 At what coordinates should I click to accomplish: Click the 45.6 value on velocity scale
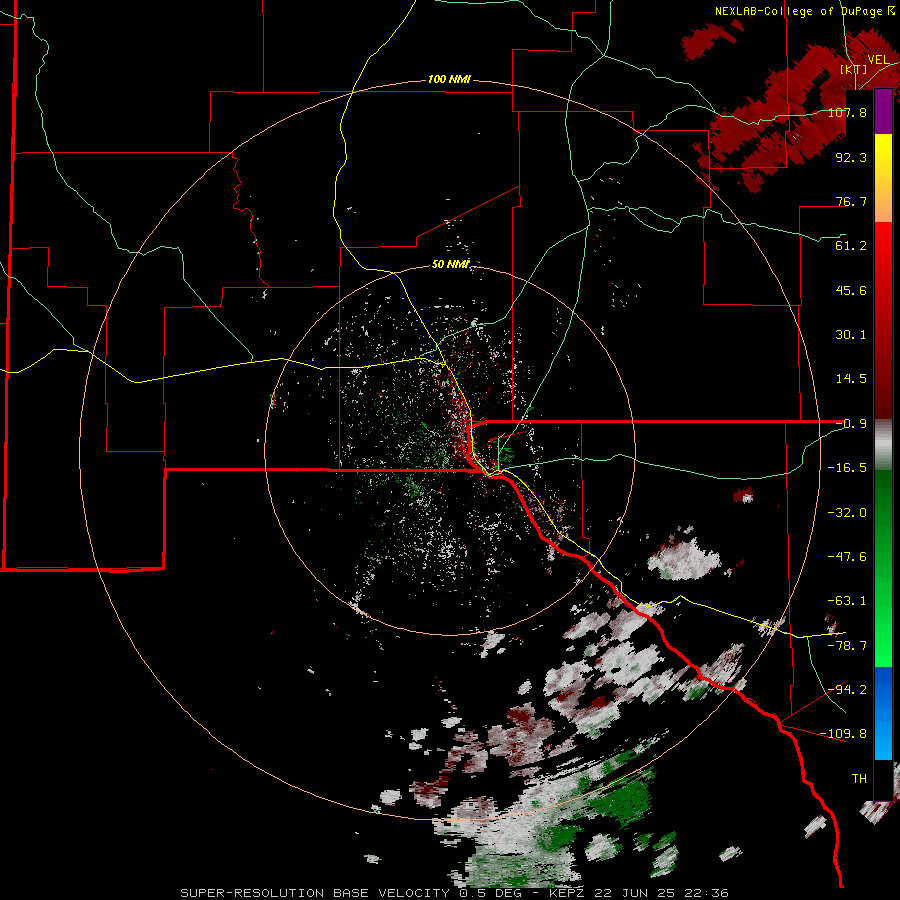click(x=851, y=290)
